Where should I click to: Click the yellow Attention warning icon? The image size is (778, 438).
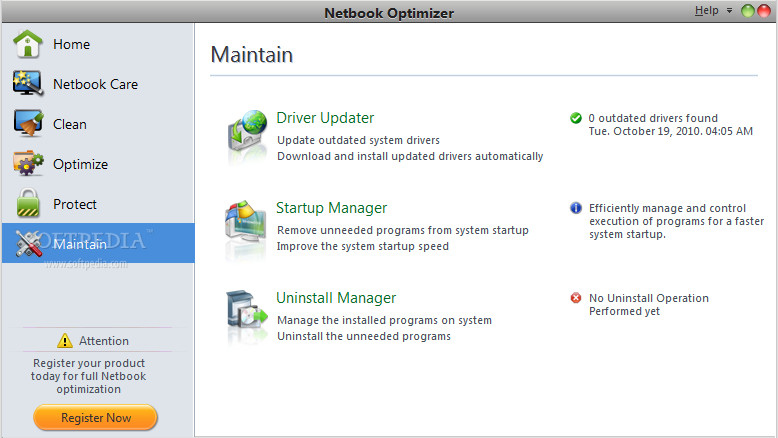tap(65, 340)
